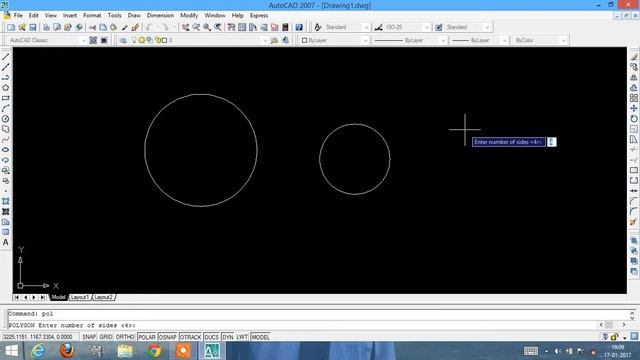The height and width of the screenshot is (360, 640).
Task: Click the Move tool
Action: point(633,109)
